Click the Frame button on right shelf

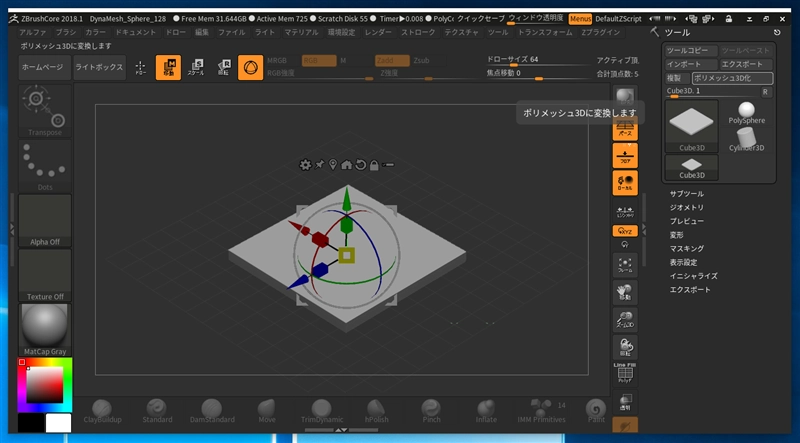click(625, 265)
